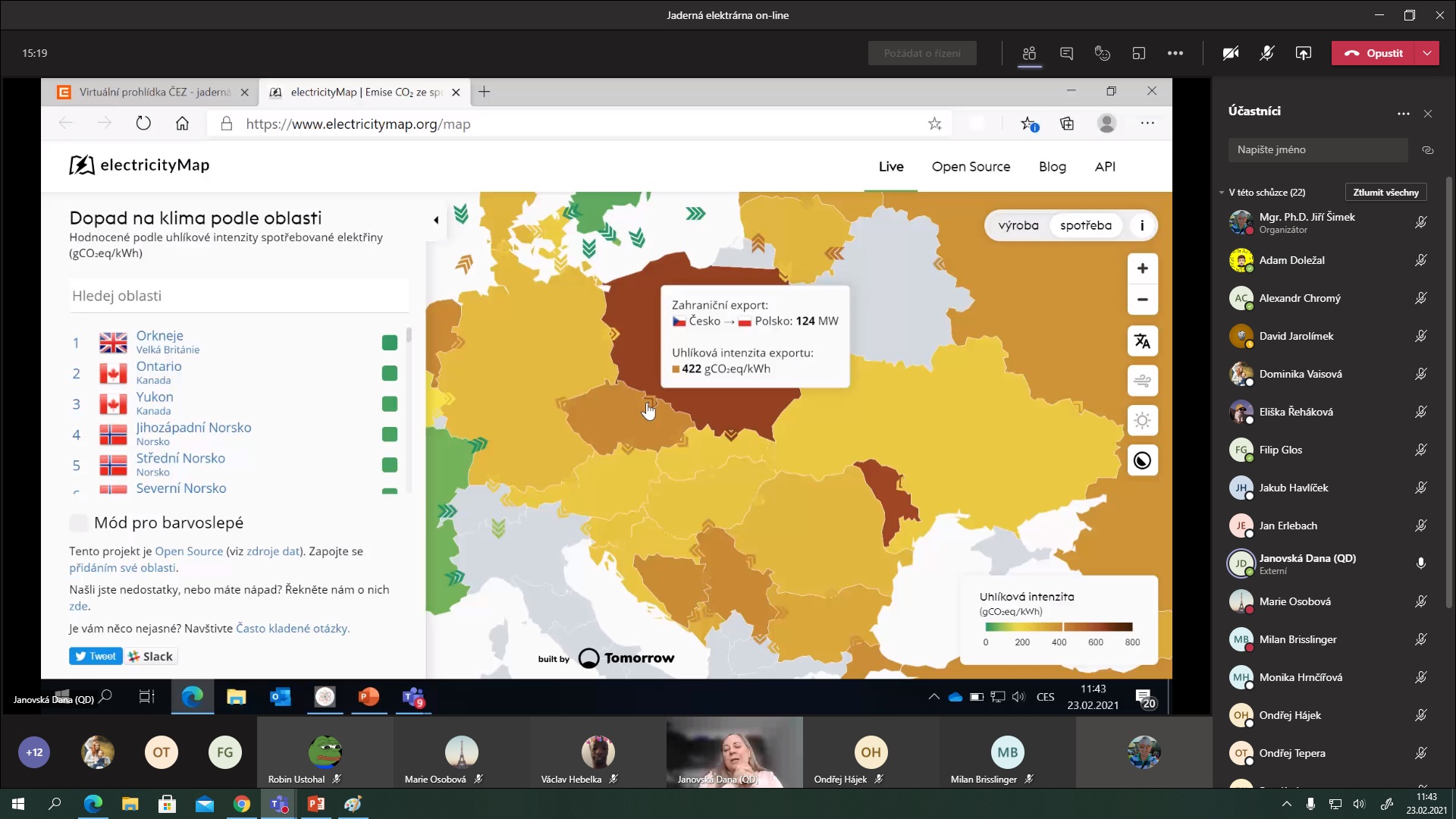Switch map to spotřeba mode
This screenshot has height=819, width=1456.
(1085, 225)
